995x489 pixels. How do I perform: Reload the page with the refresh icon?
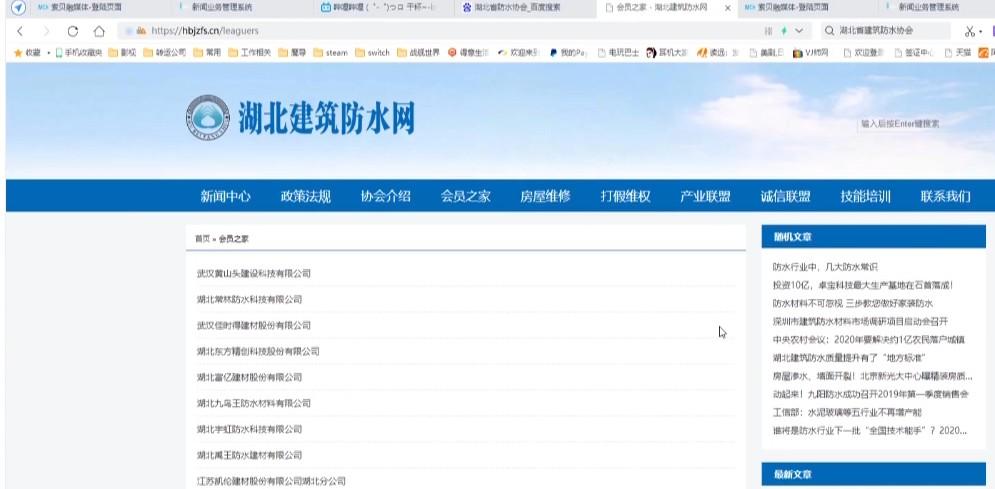point(72,31)
